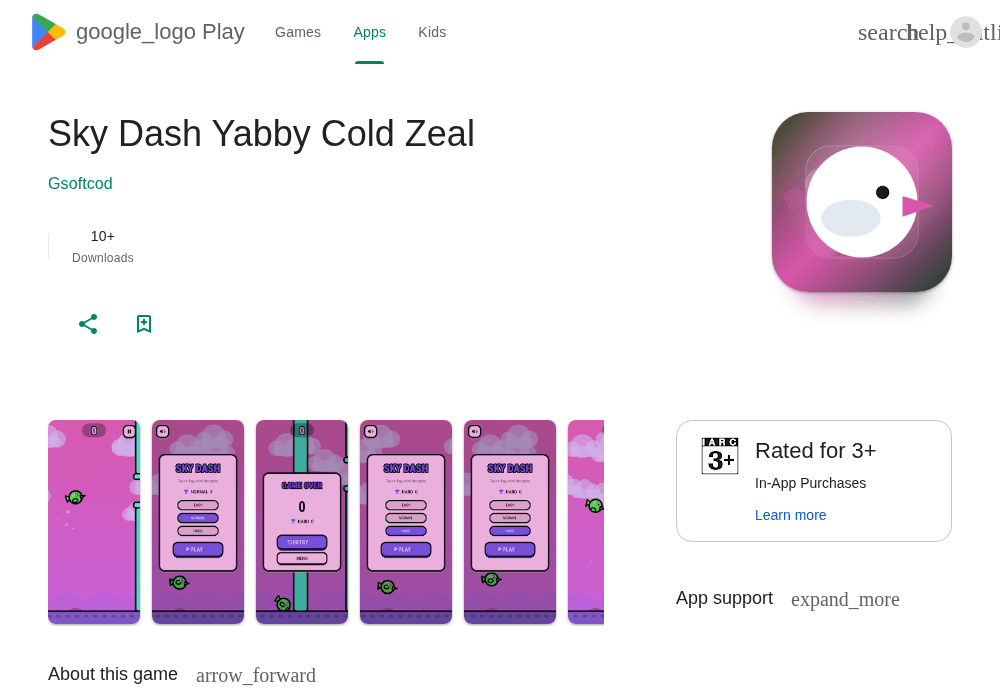Go to the Kids tab

click(432, 32)
